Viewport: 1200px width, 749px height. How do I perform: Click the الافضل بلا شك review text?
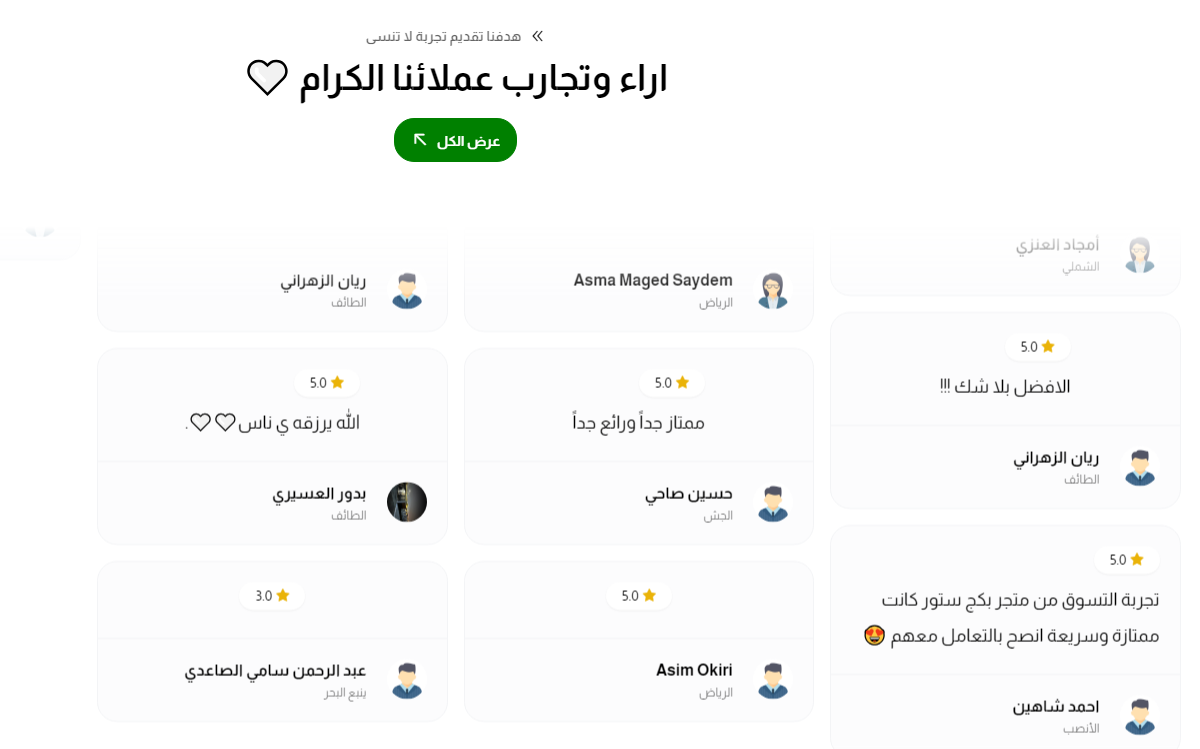(1005, 386)
